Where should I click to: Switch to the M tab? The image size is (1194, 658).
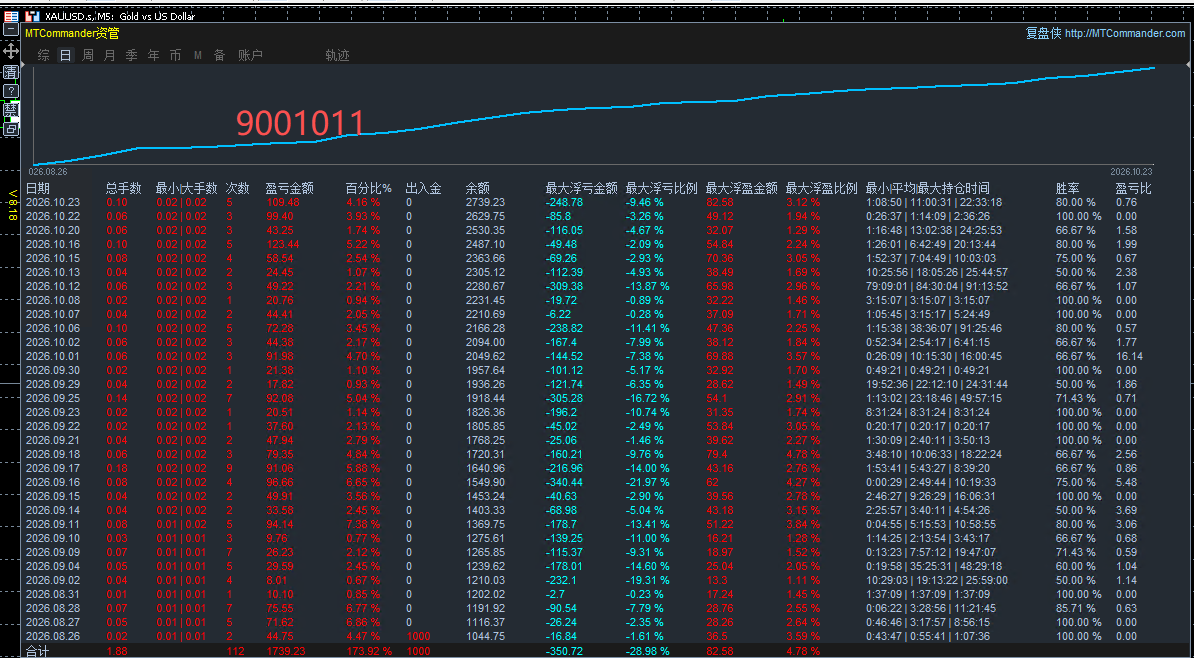click(x=198, y=56)
